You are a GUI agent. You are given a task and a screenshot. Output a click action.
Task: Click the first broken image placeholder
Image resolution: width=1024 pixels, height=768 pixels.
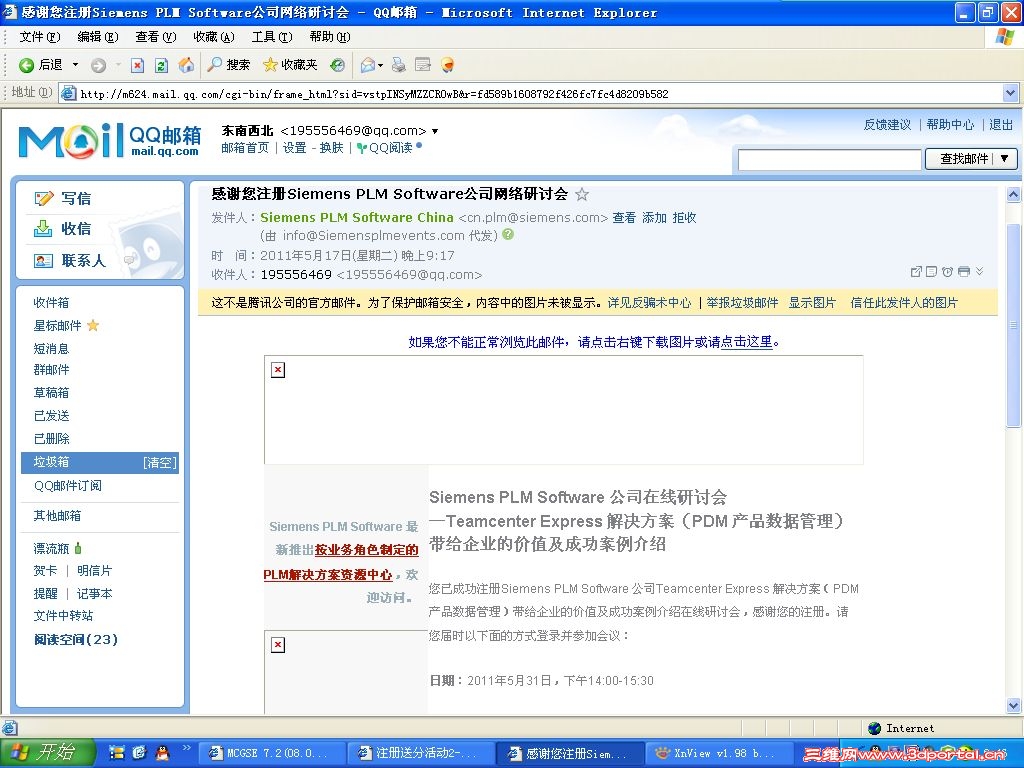(x=278, y=370)
